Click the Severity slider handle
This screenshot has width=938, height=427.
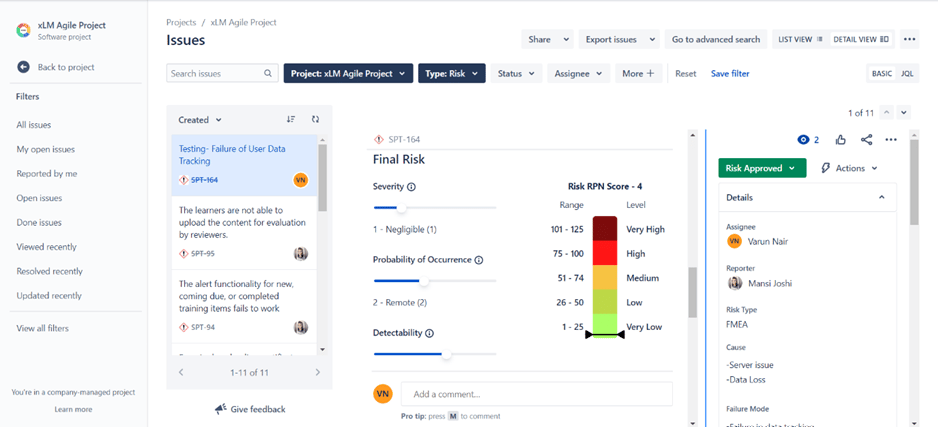(401, 208)
